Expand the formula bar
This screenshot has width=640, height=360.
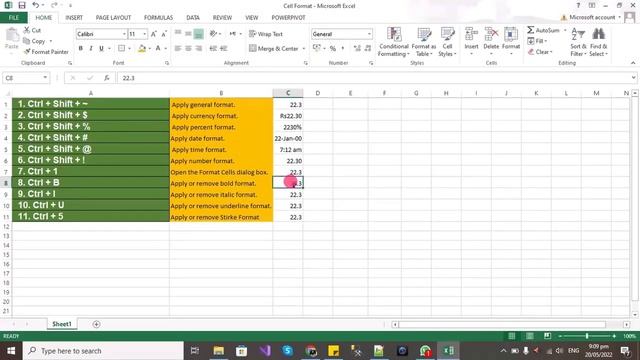[x=633, y=78]
